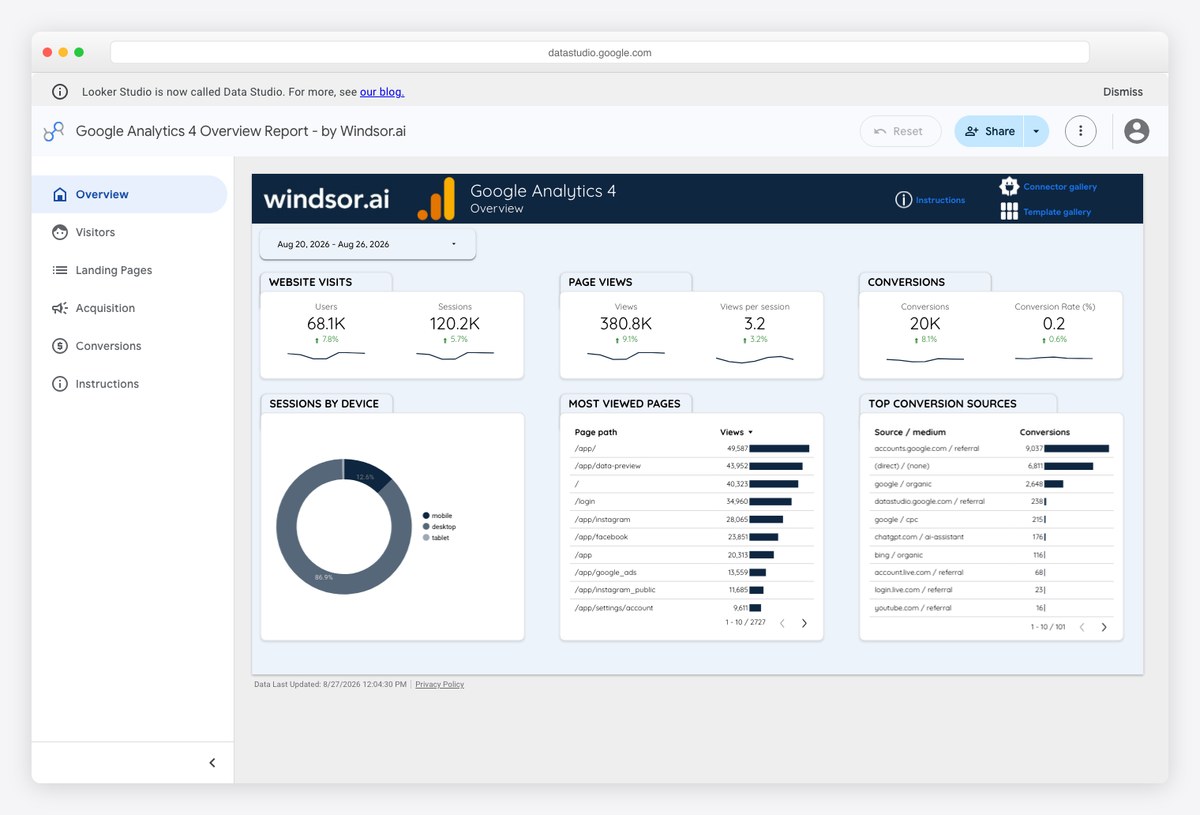The image size is (1200, 815).
Task: Click the Conversions dollar icon
Action: (x=60, y=346)
